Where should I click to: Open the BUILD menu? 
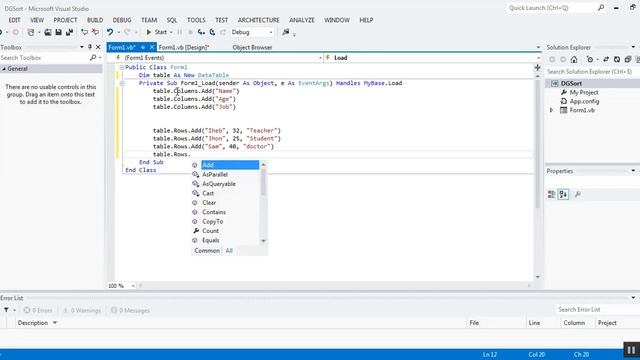point(95,20)
